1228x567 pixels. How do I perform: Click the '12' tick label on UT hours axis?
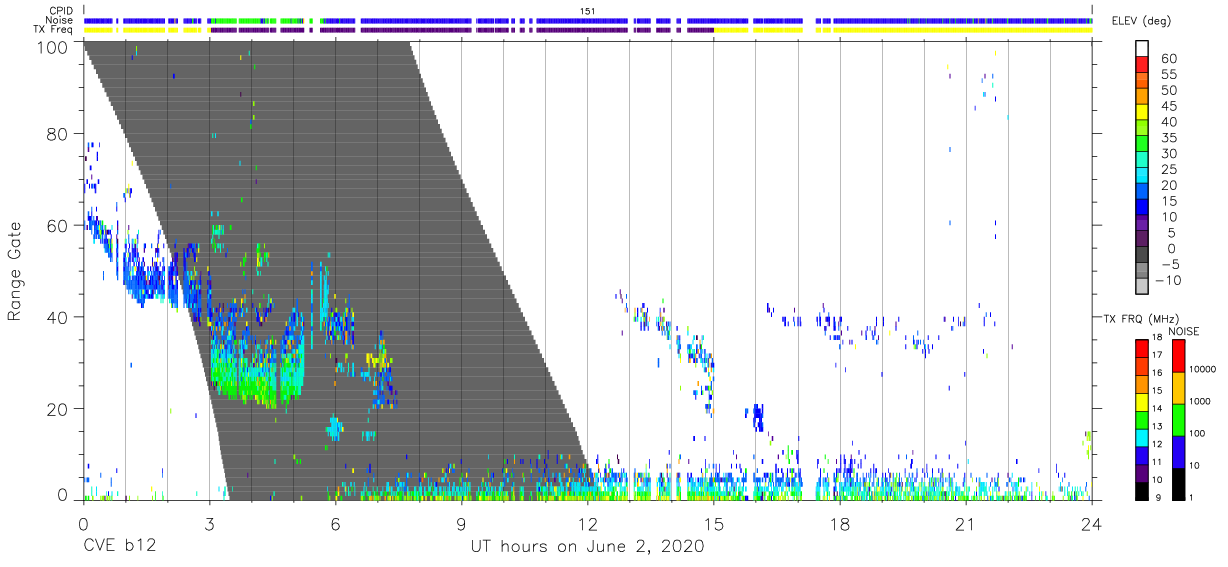pyautogui.click(x=587, y=523)
